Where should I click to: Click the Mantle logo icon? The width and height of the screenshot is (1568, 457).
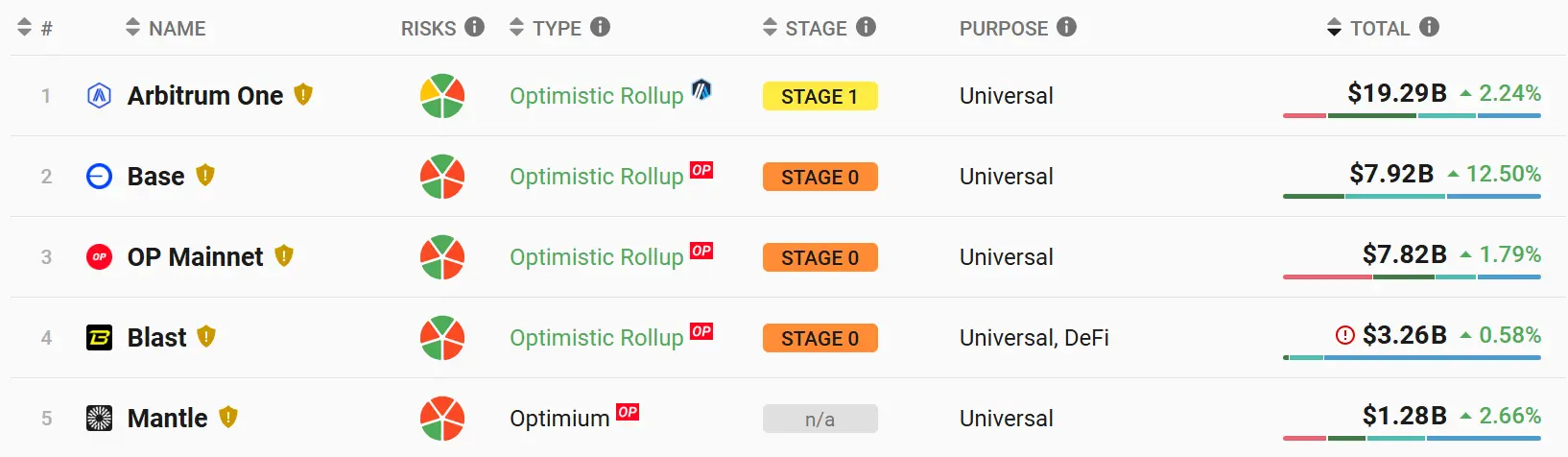click(99, 419)
